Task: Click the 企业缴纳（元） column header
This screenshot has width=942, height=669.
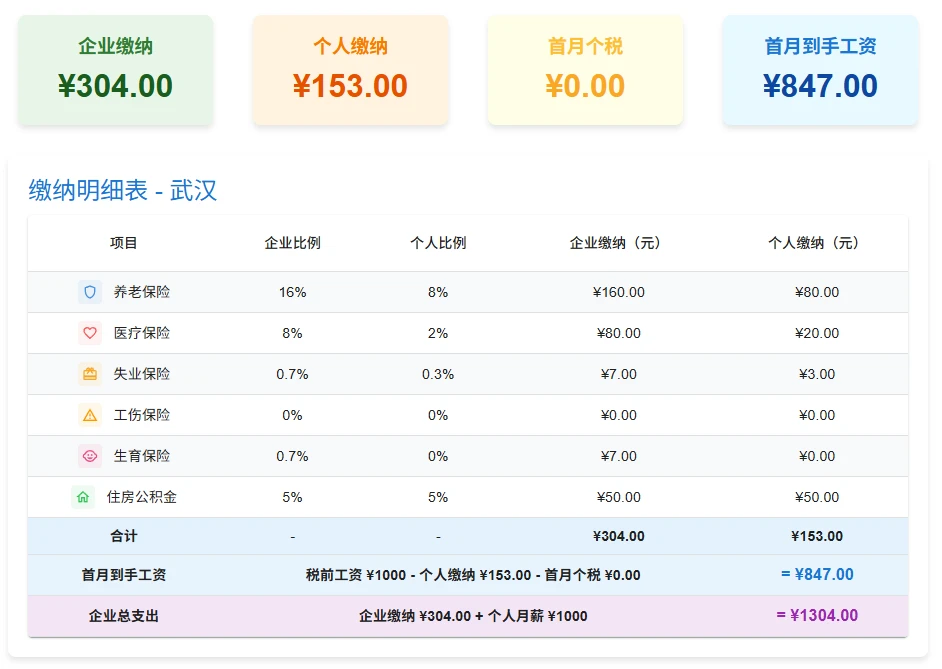Action: coord(618,243)
